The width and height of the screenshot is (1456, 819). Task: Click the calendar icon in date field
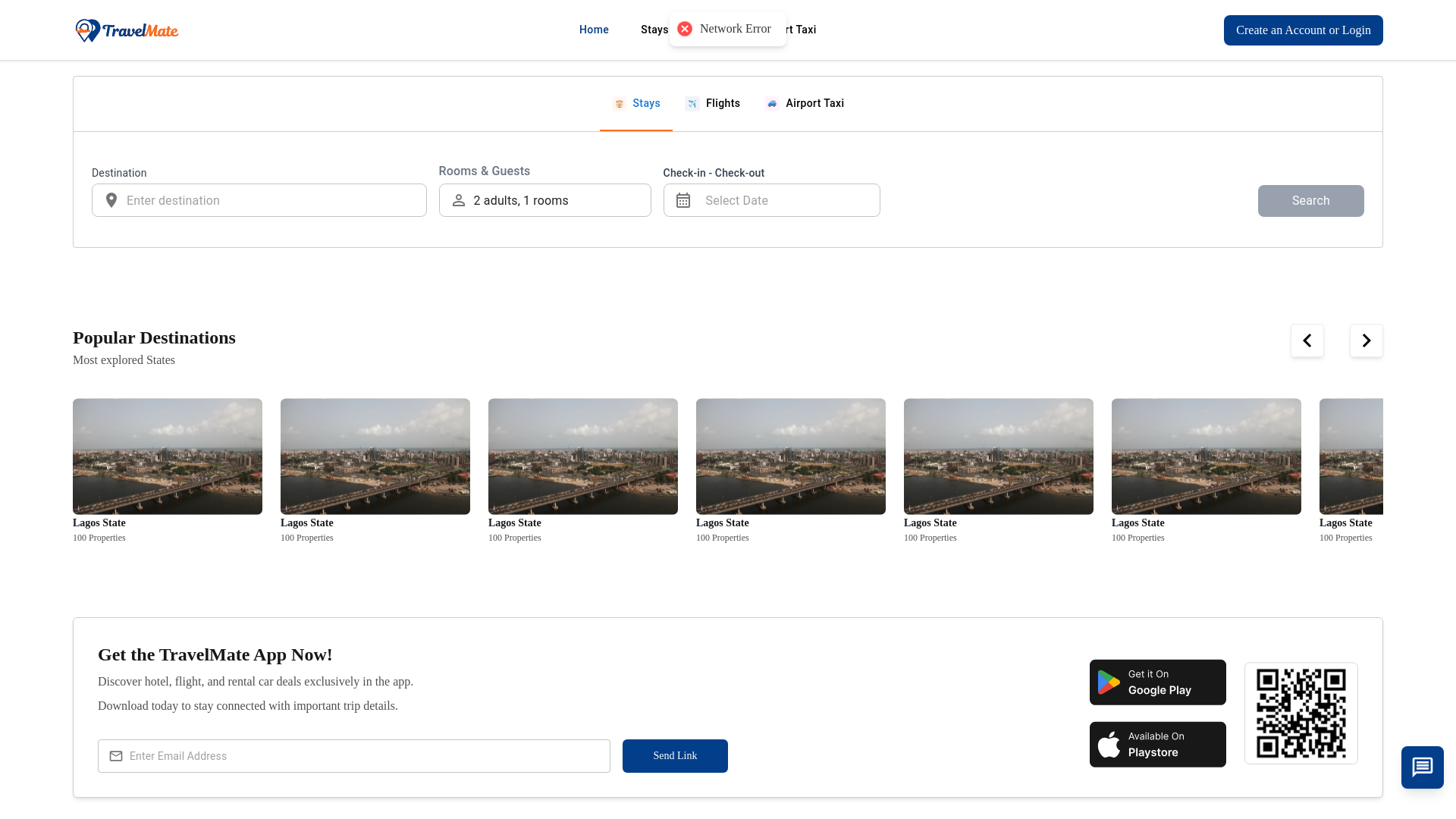pyautogui.click(x=683, y=200)
